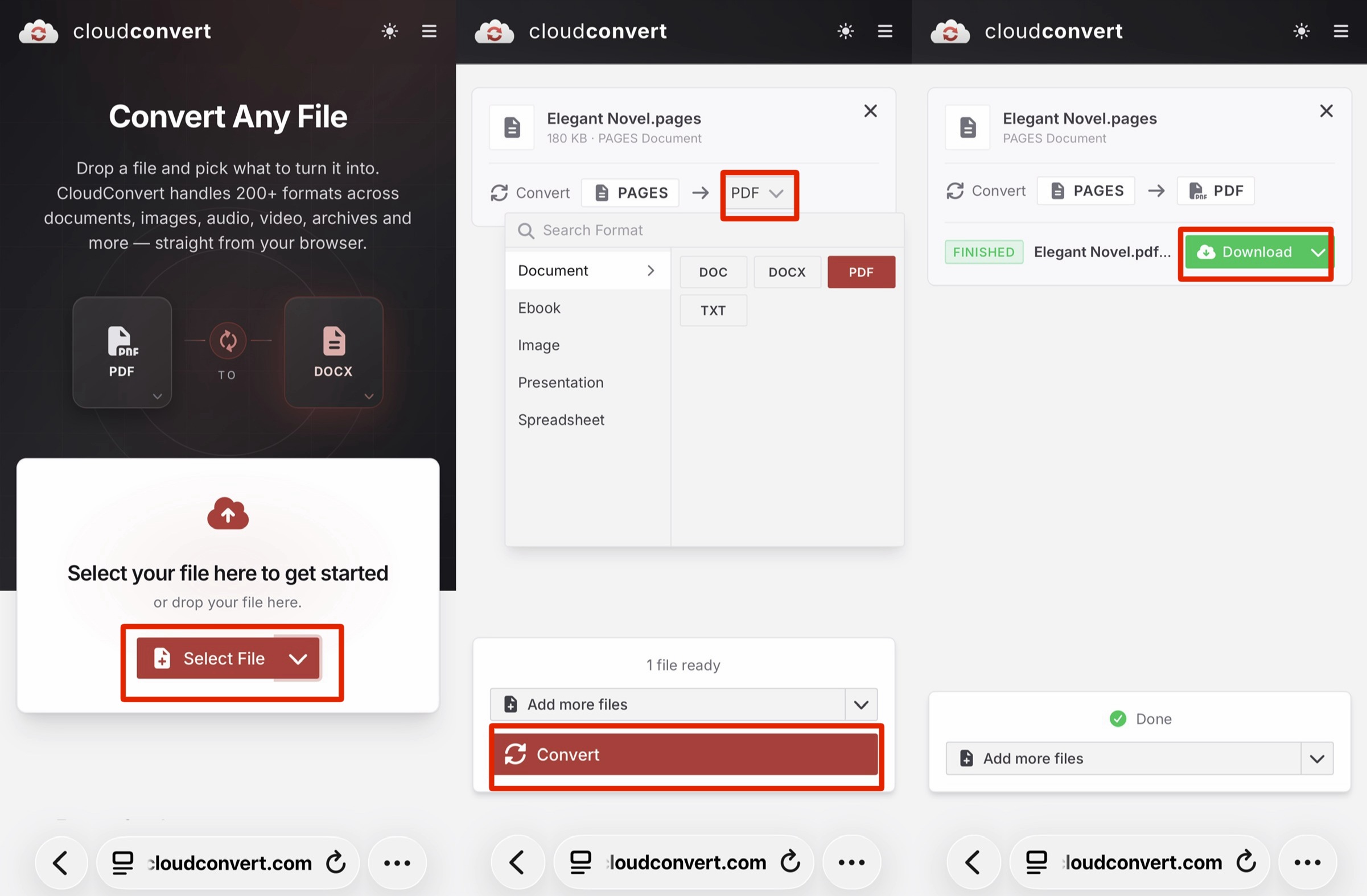Go back in right panel browser
The width and height of the screenshot is (1367, 896).
974,862
